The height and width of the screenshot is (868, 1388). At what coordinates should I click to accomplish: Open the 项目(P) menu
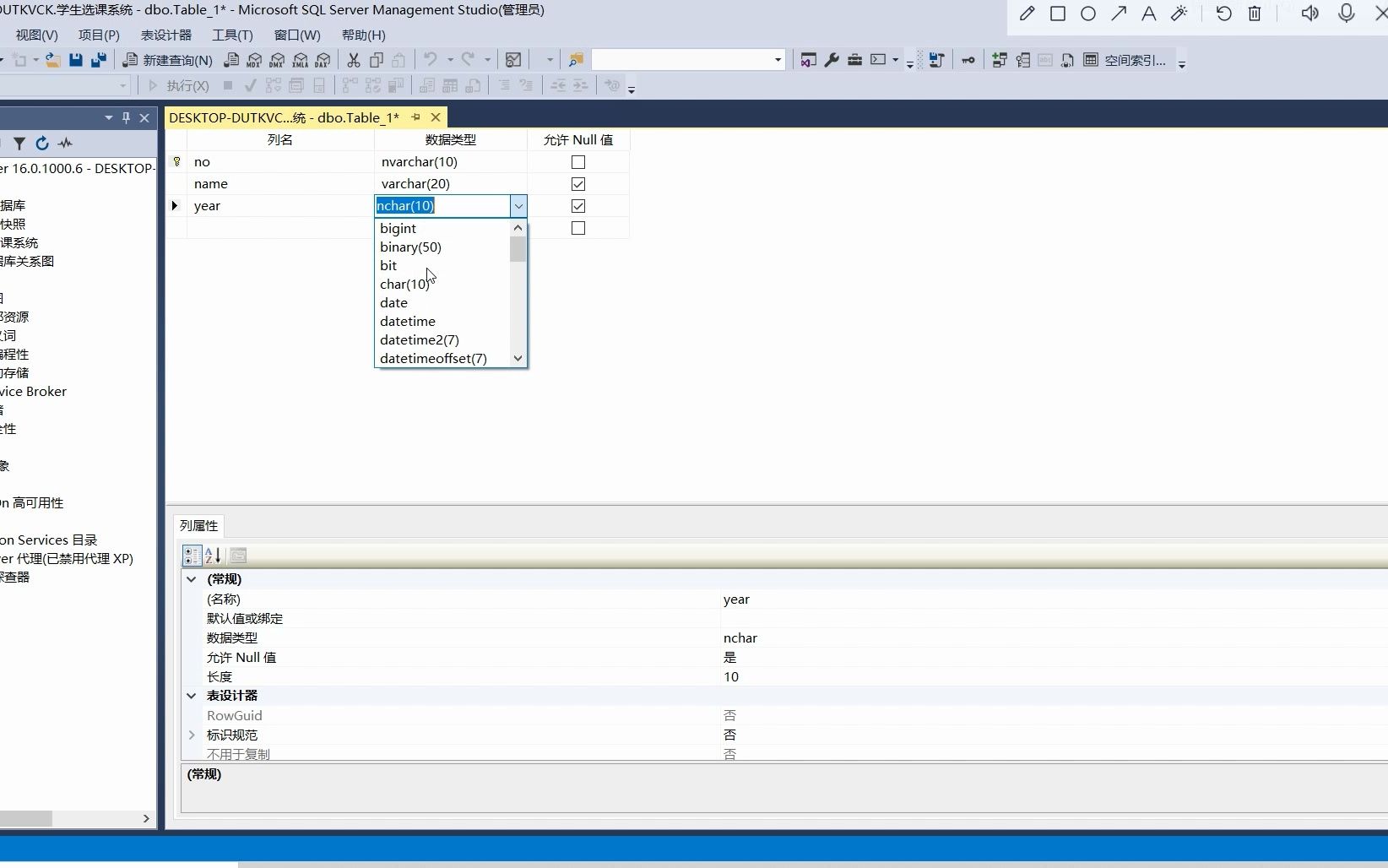pyautogui.click(x=99, y=35)
